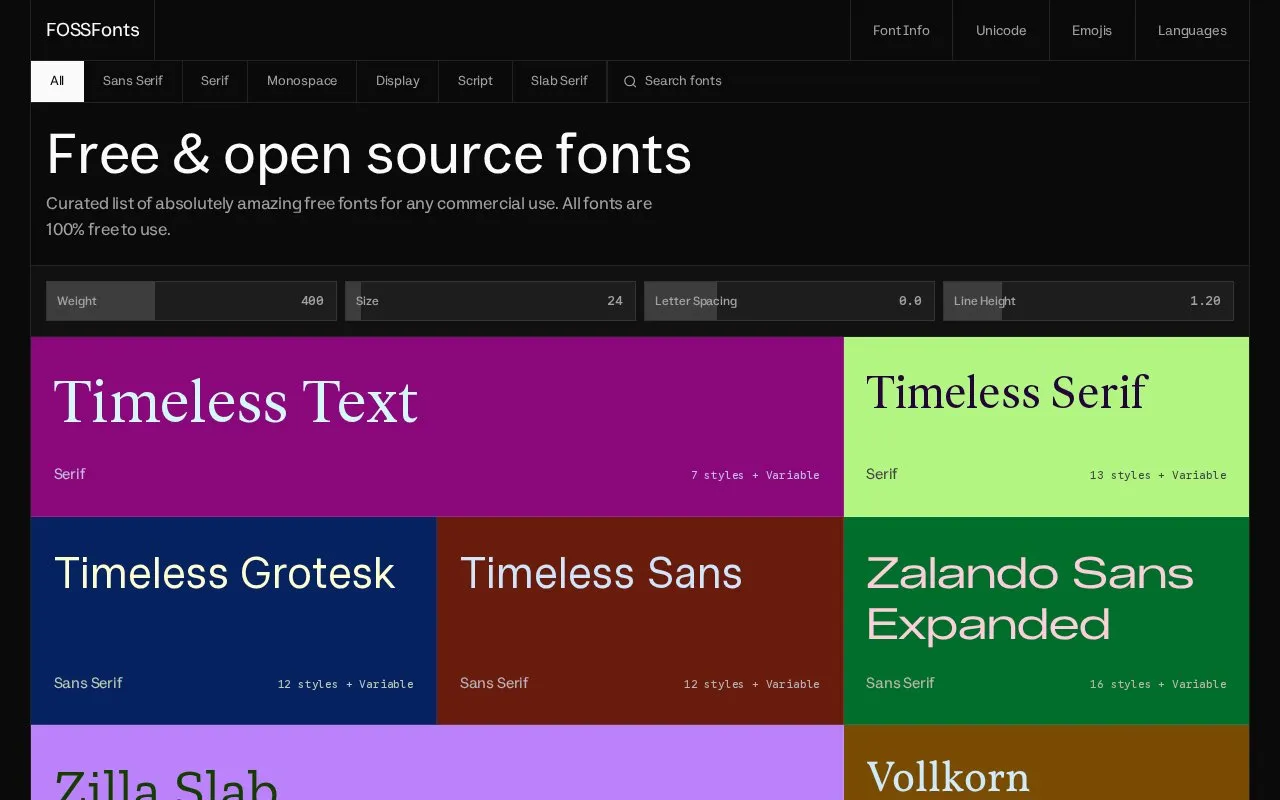Show Monospace fonts category
Screen dimensions: 1280x800
(302, 81)
